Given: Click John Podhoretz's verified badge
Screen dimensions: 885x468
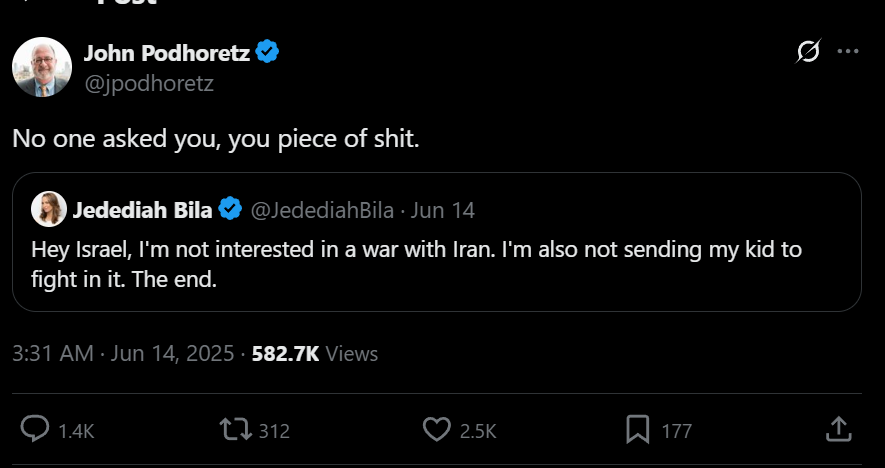Looking at the screenshot, I should coord(267,52).
